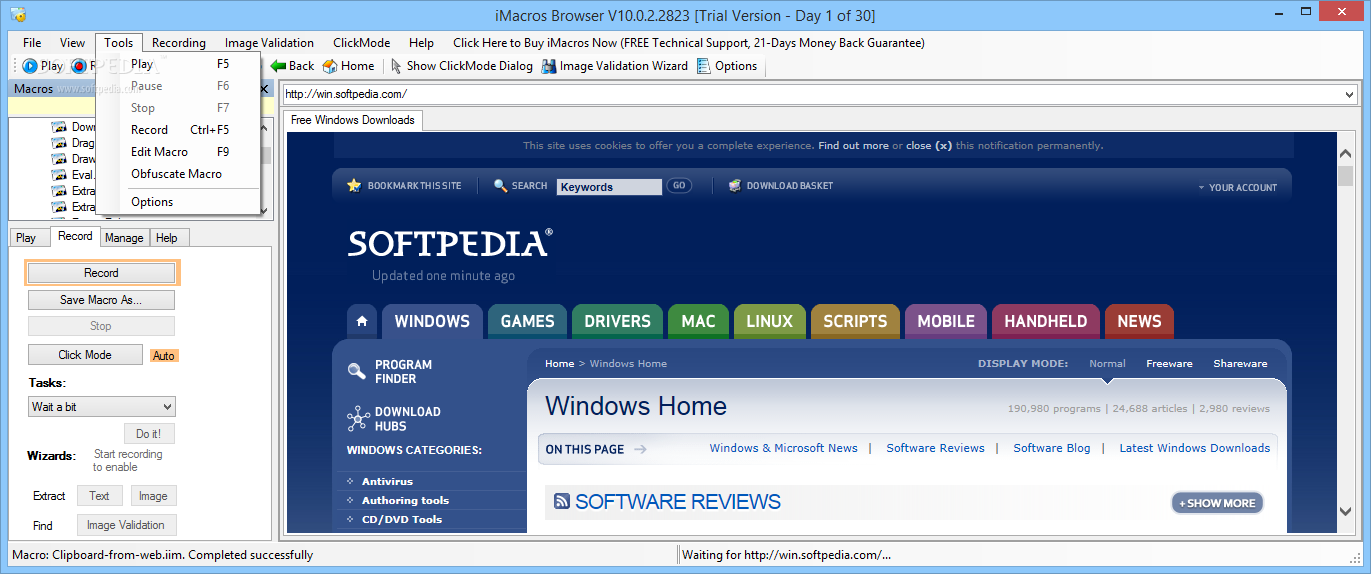Click Save Macro As... button
The image size is (1371, 574).
(101, 300)
